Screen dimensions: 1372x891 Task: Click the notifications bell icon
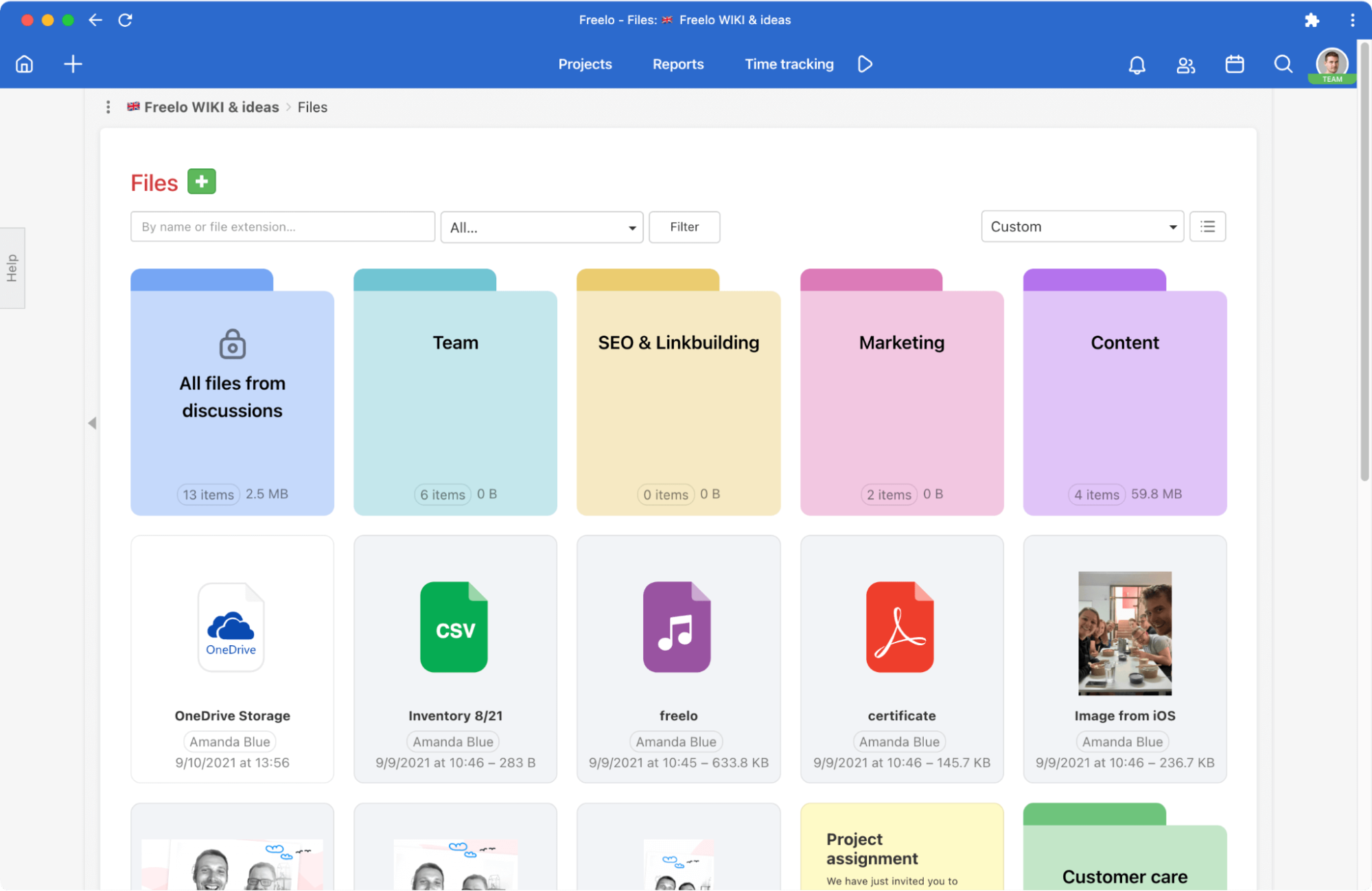pyautogui.click(x=1136, y=64)
